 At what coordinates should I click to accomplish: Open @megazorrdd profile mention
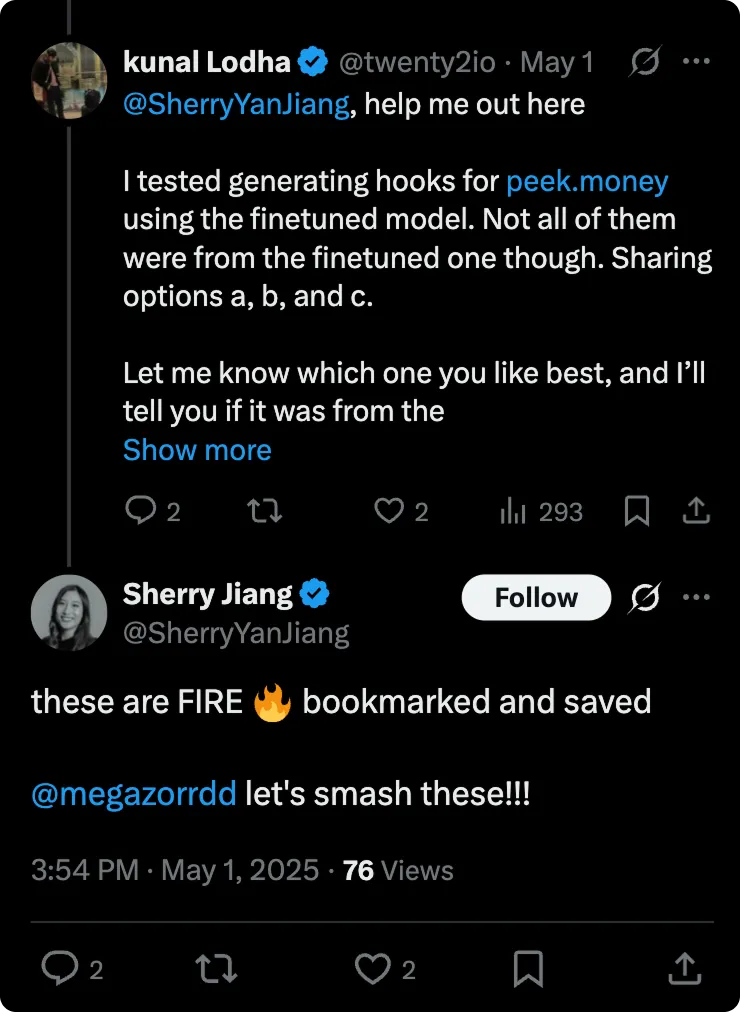(134, 793)
